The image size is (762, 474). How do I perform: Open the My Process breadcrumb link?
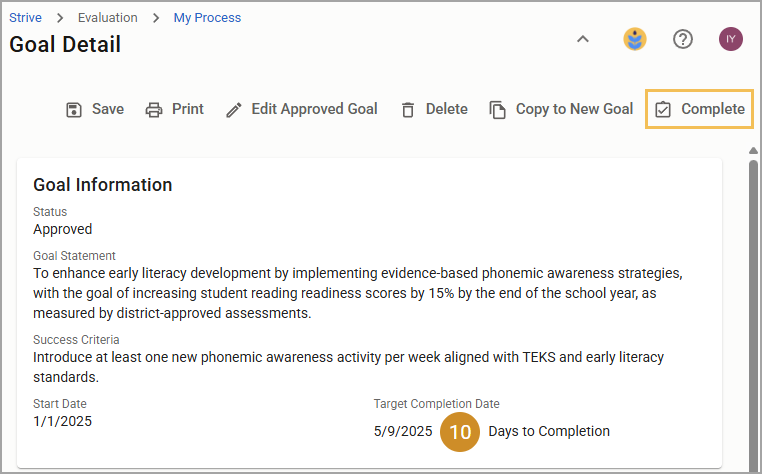click(207, 18)
